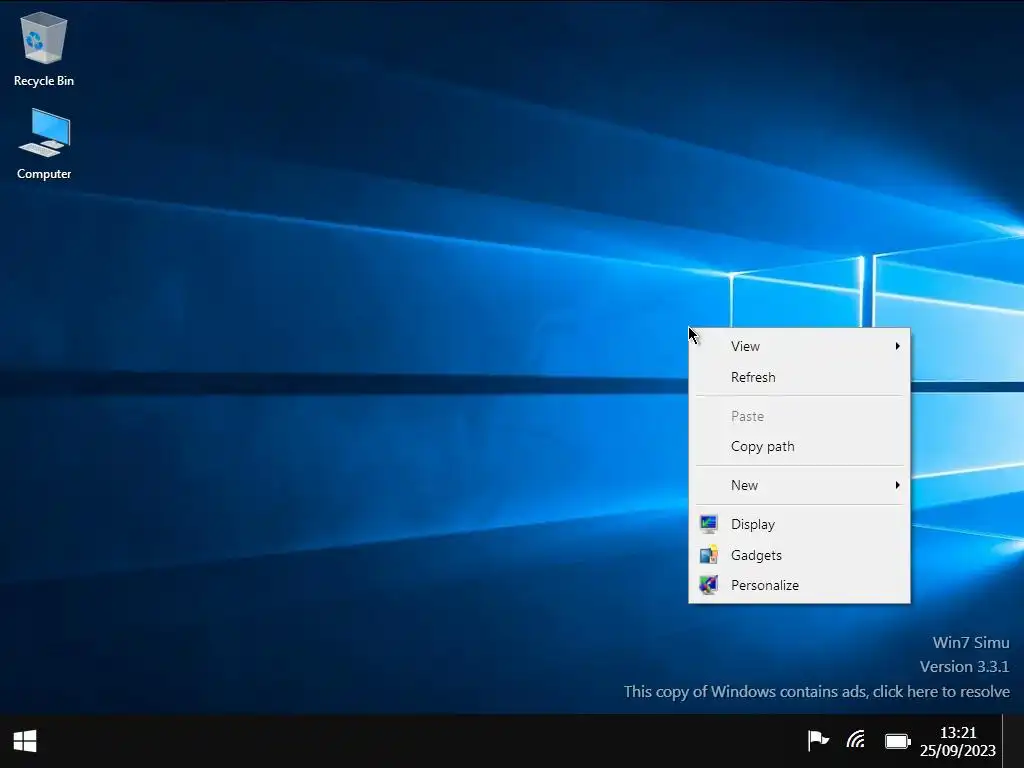The image size is (1024, 768).
Task: Click the ads notice link to resolve
Action: (816, 692)
